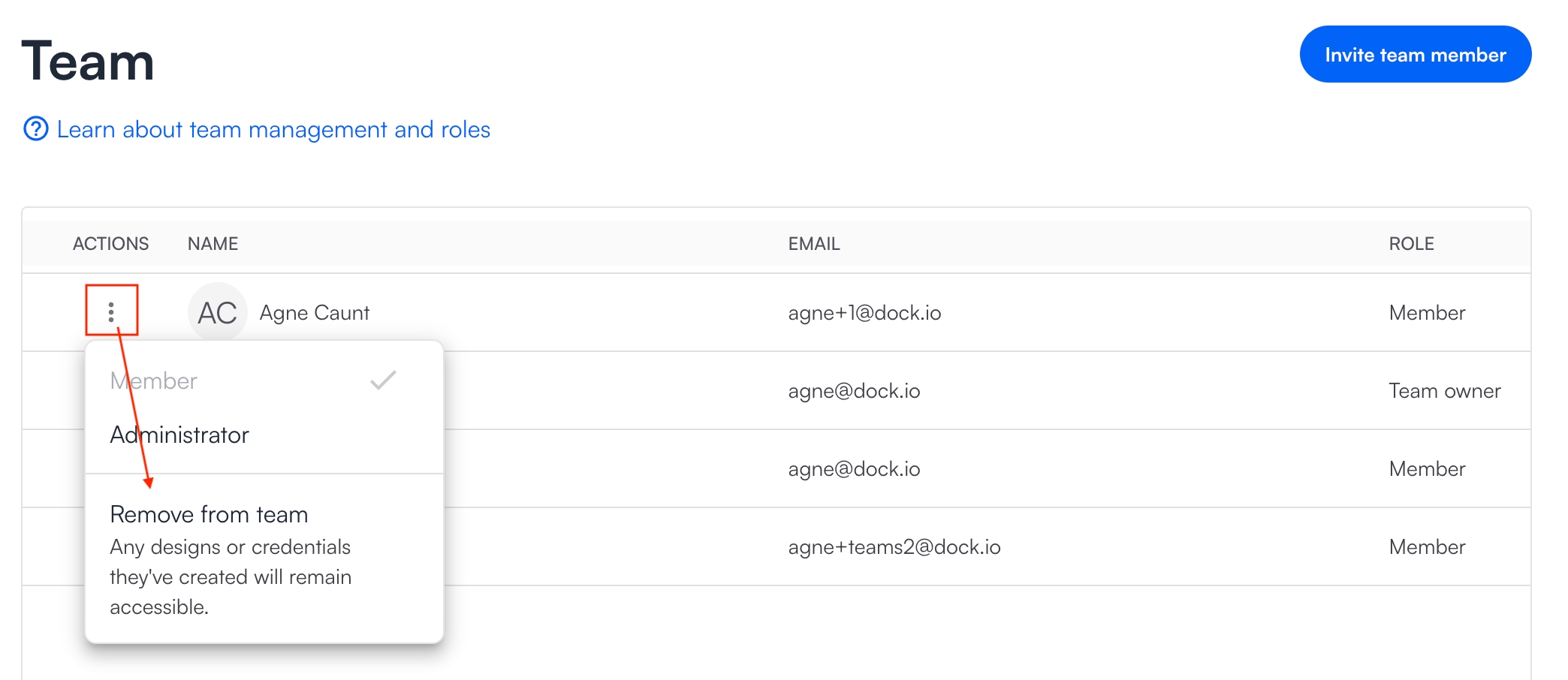This screenshot has width=1568, height=680.
Task: Click Member role in Agne Caunt's row
Action: [1427, 313]
